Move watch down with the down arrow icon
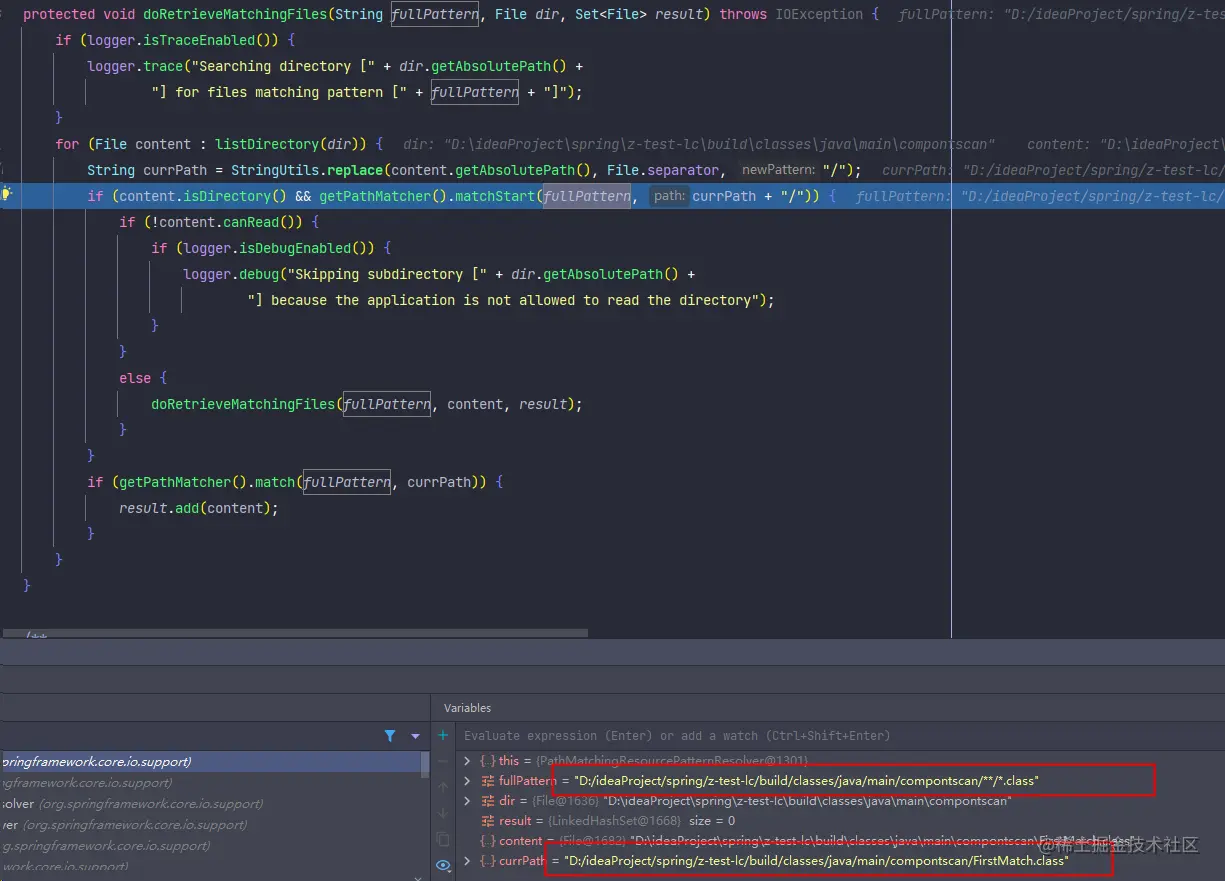Viewport: 1225px width, 881px height. coord(443,814)
